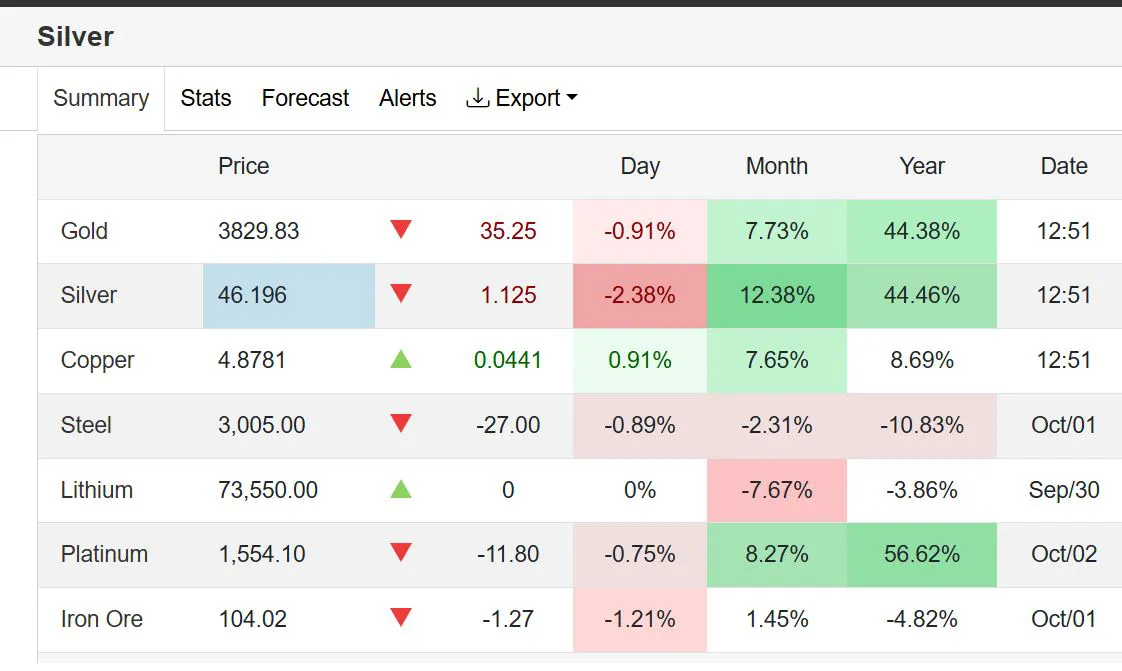Open the Forecast tab
The image size is (1122, 671).
305,98
